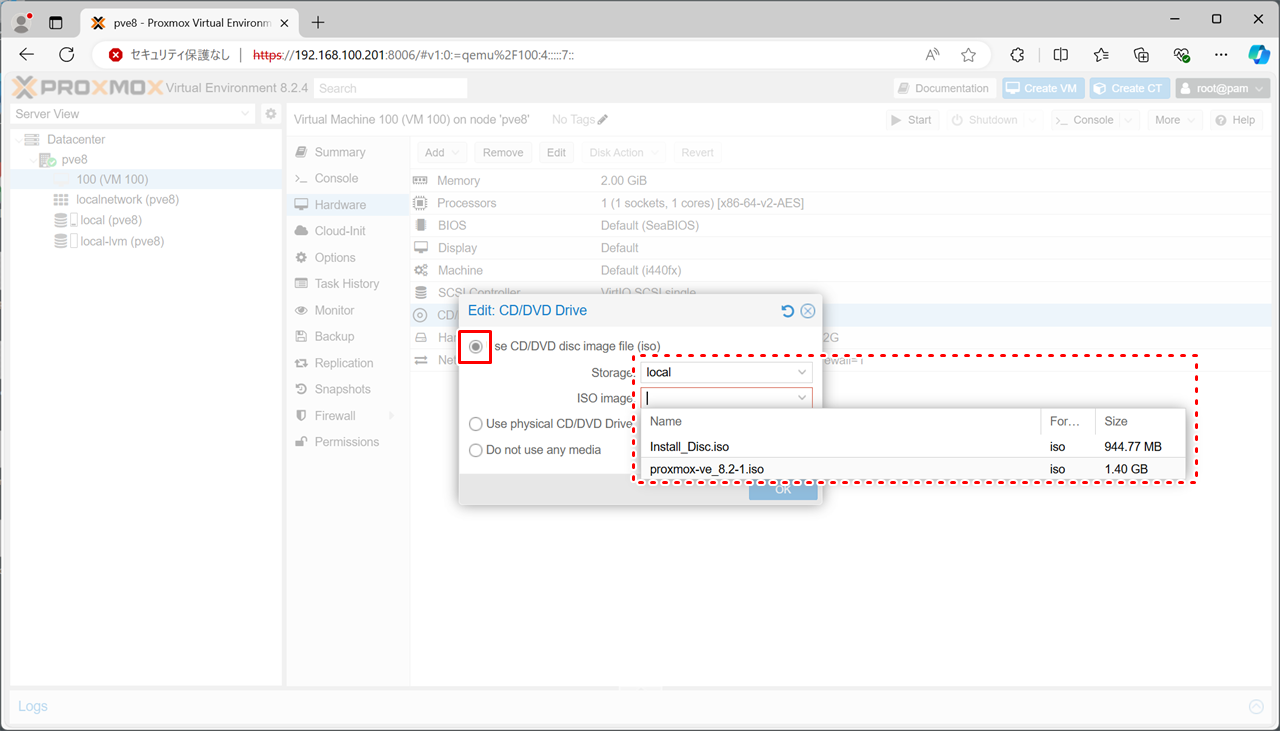This screenshot has height=731, width=1280.
Task: Open the browser extensions icon
Action: [x=1018, y=55]
